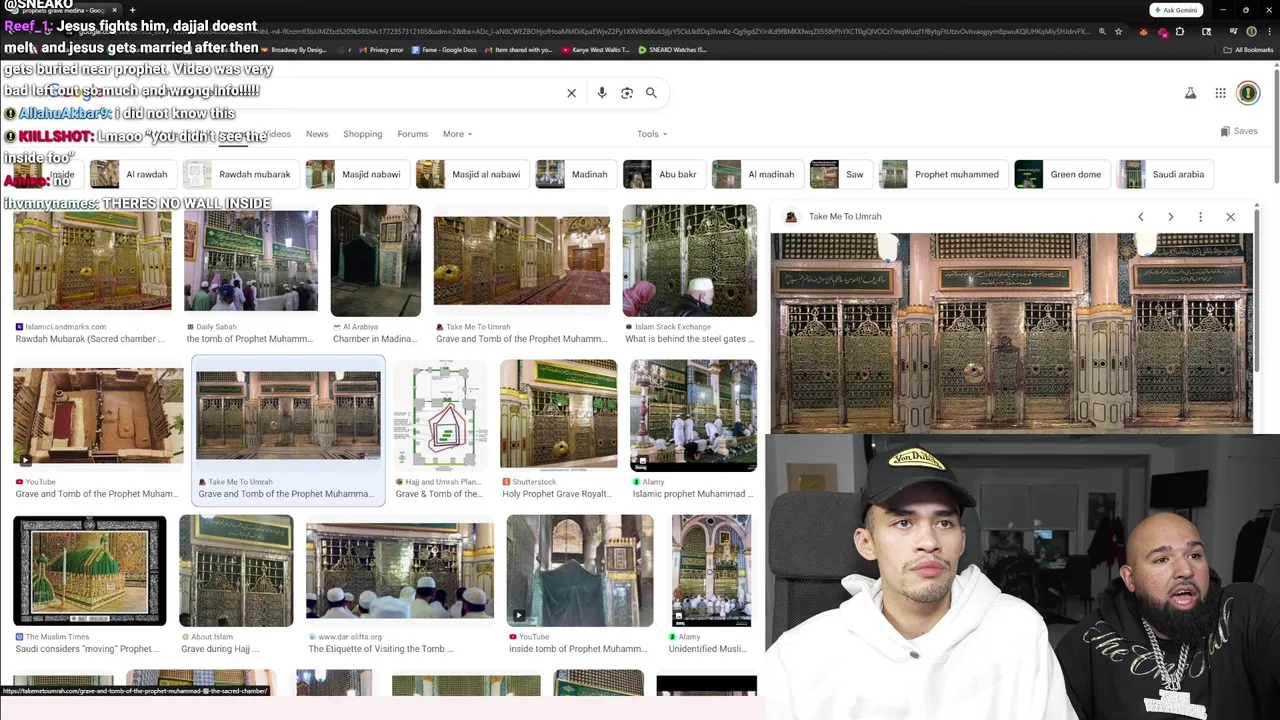Open the dar-alifta Etiquette of Visiting image
Image resolution: width=1280 pixels, height=720 pixels.
[x=399, y=571]
